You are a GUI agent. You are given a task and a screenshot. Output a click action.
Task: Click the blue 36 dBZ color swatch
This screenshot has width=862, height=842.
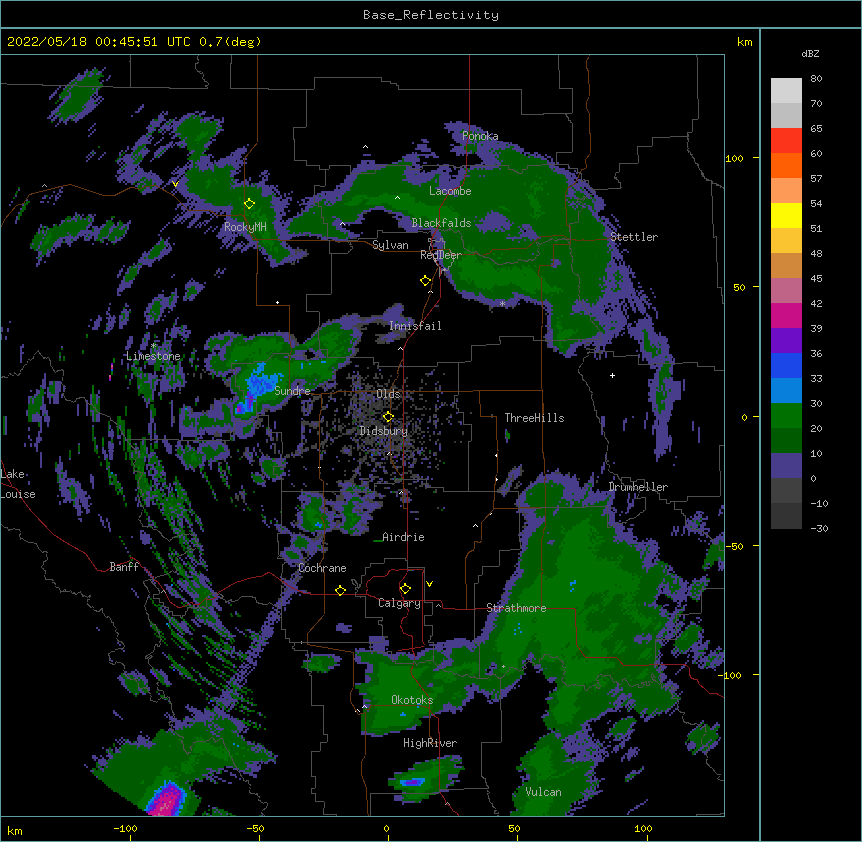click(786, 365)
